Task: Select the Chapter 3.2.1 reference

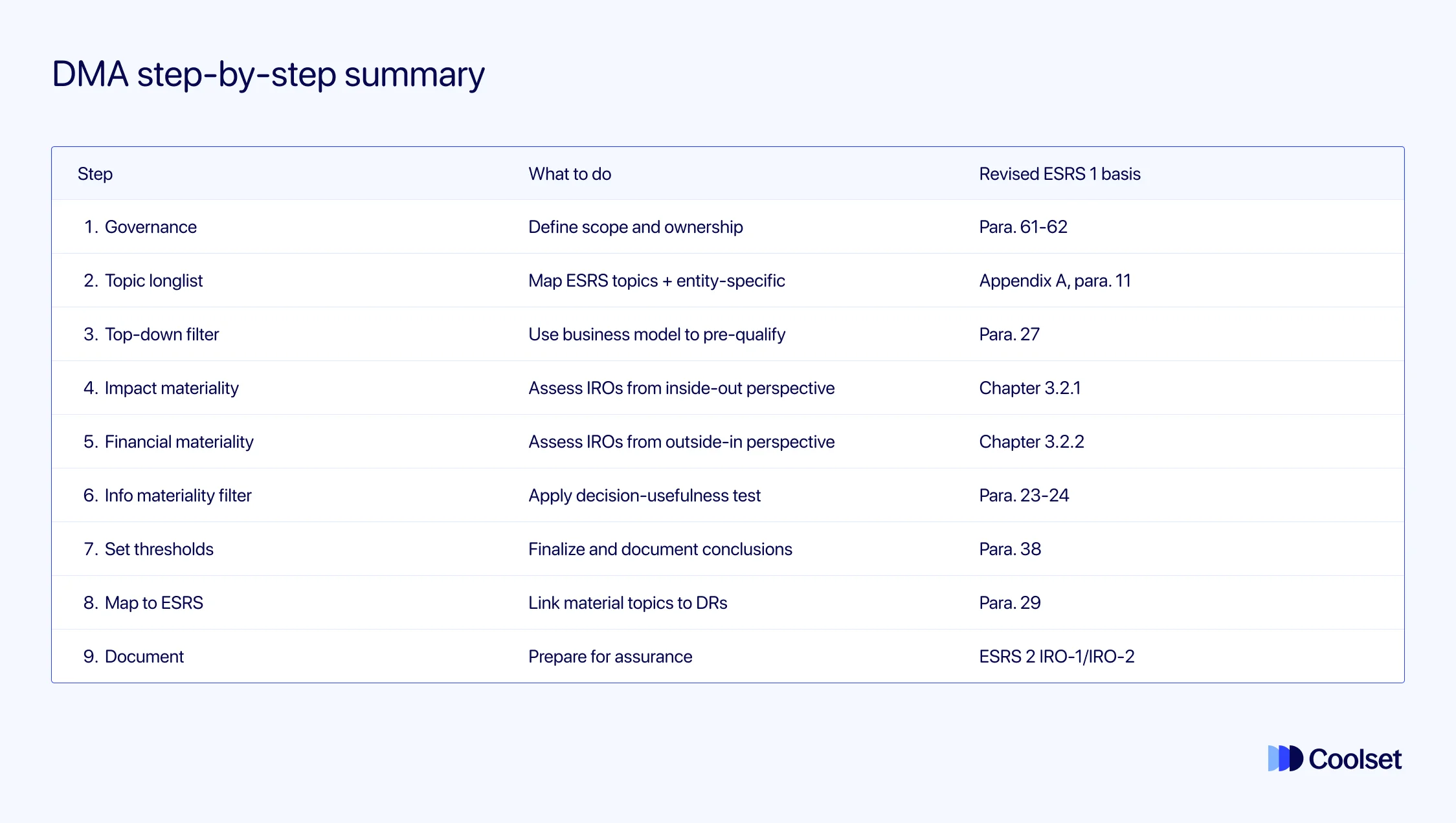Action: point(1029,388)
